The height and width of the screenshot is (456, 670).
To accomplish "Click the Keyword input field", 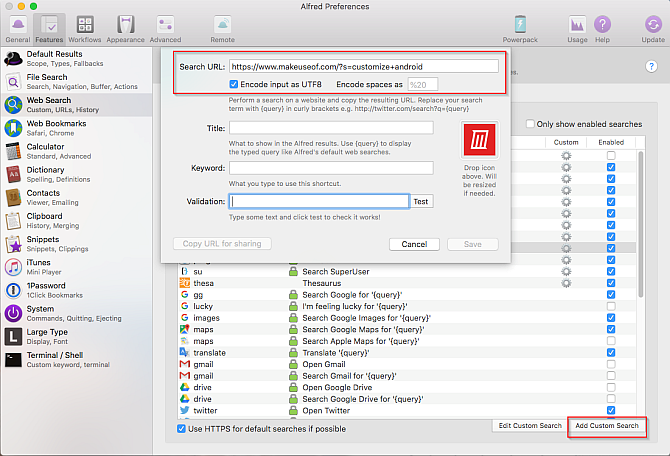I will click(331, 168).
